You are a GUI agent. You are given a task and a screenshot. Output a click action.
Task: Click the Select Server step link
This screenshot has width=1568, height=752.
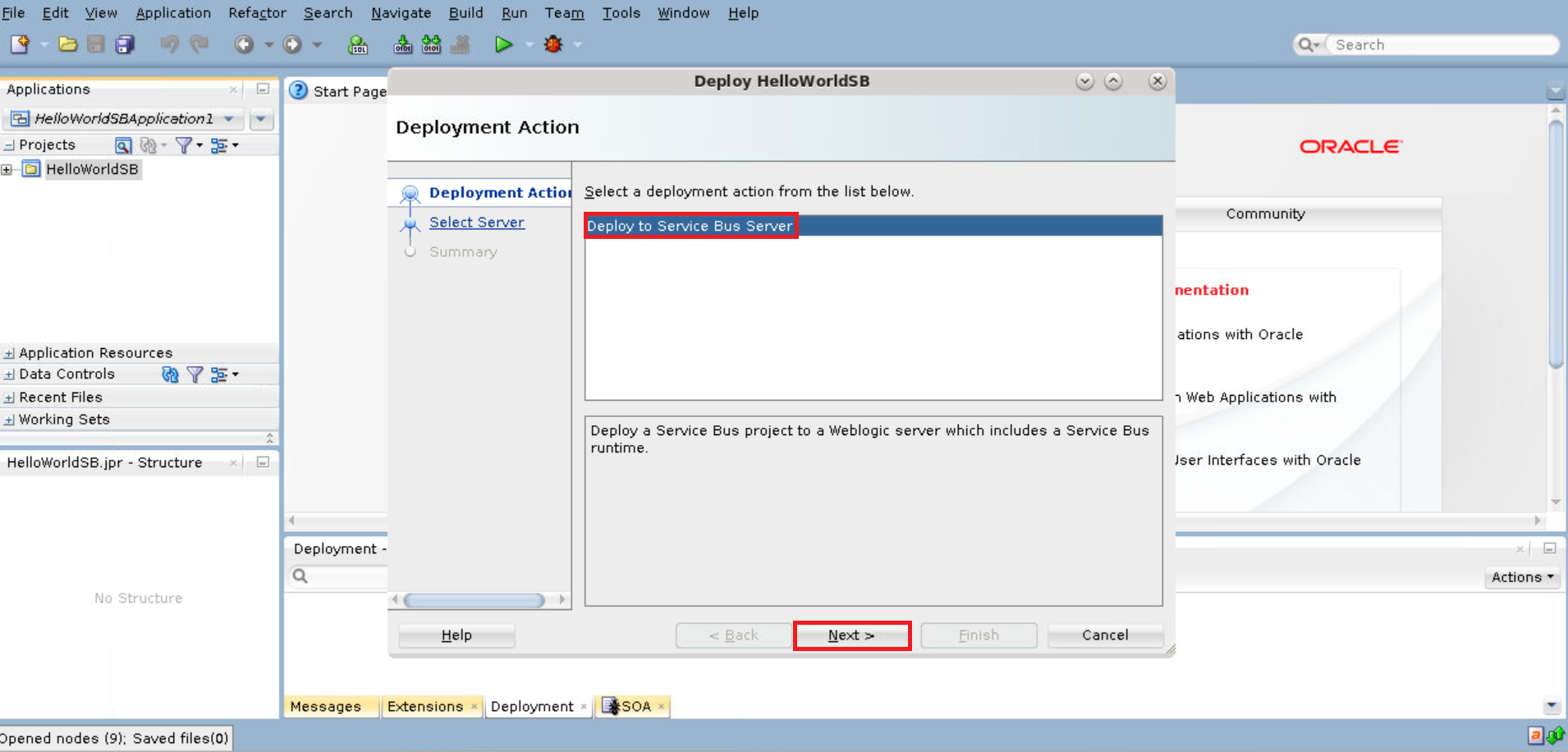tap(477, 222)
